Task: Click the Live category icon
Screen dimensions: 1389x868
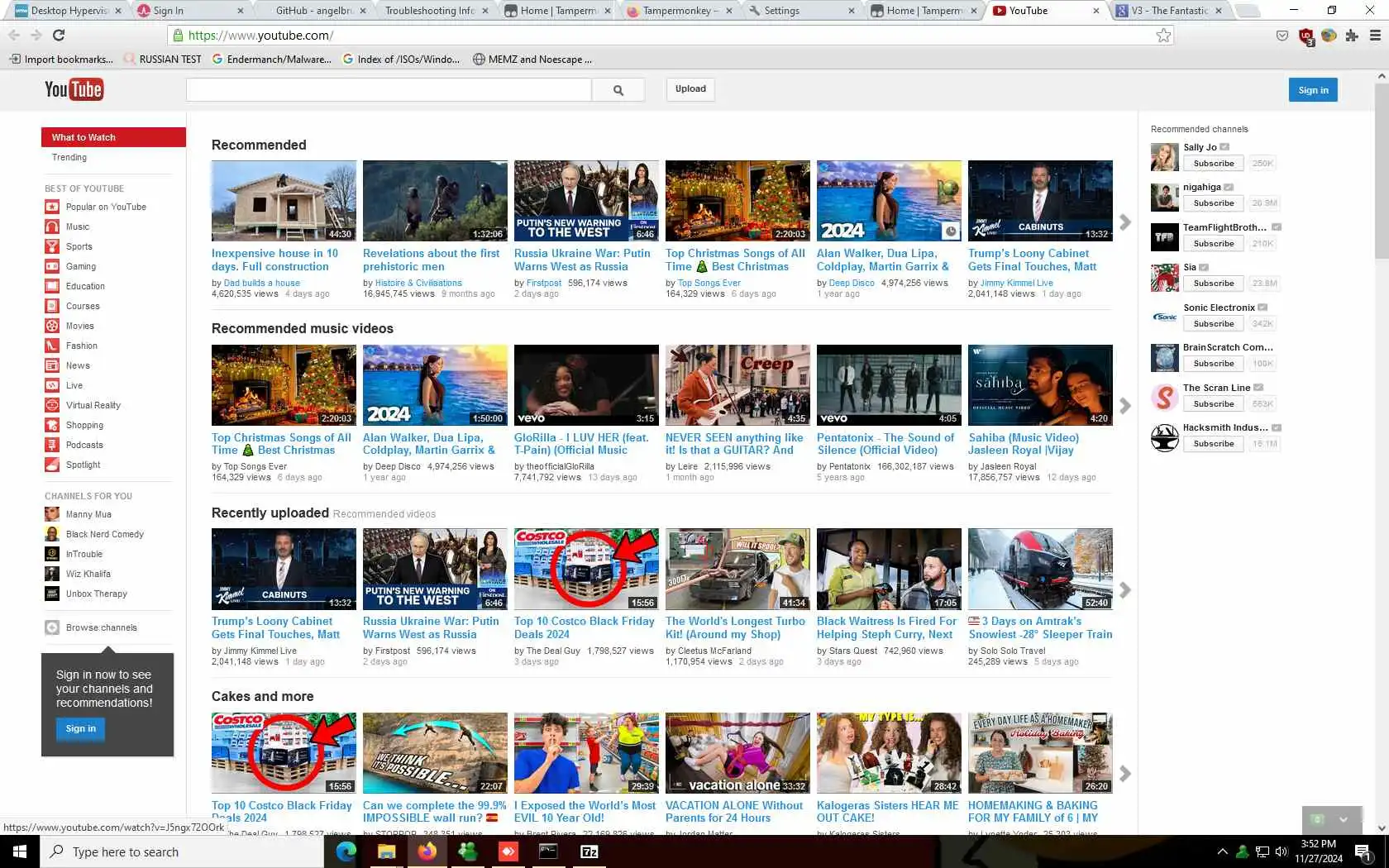Action: 52,385
